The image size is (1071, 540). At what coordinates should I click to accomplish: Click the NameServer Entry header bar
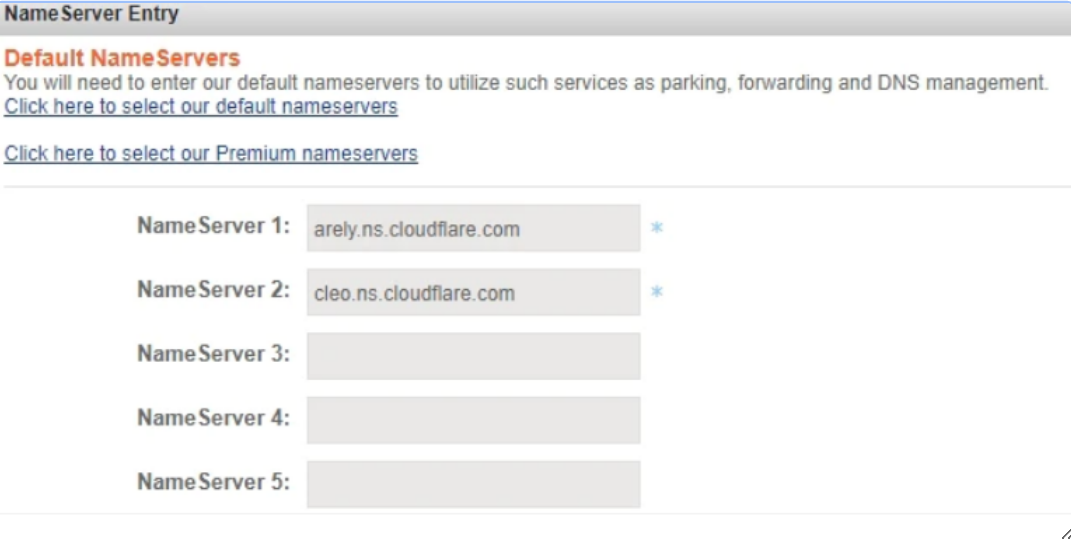pos(535,17)
